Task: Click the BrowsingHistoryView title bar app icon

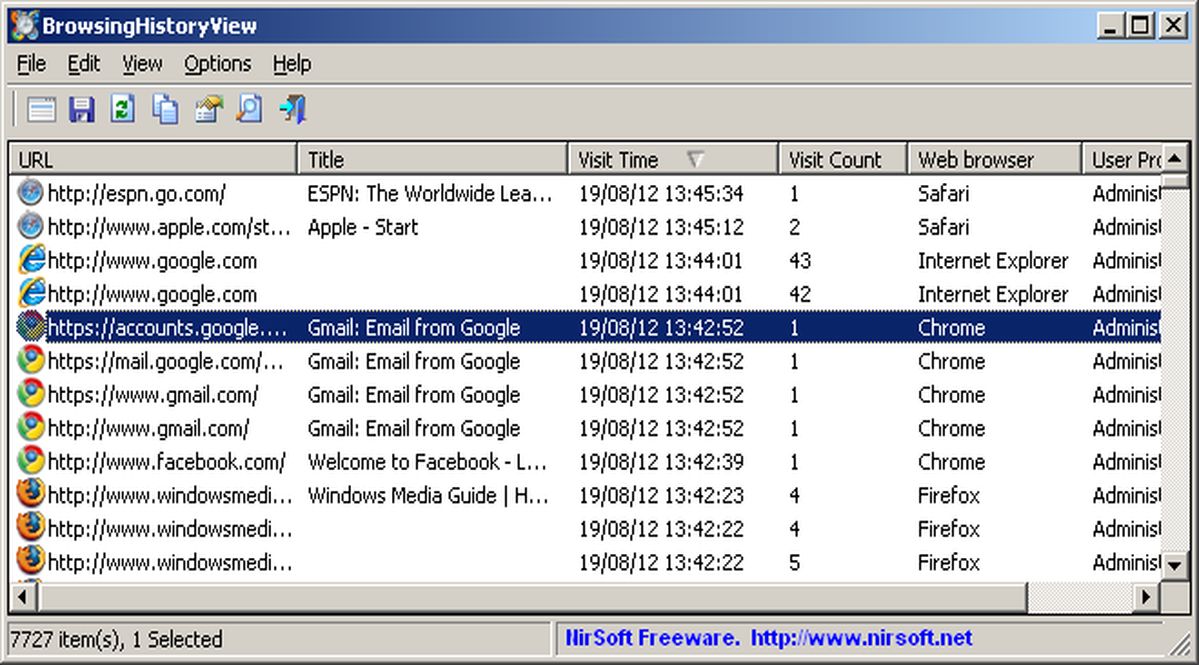Action: [24, 25]
